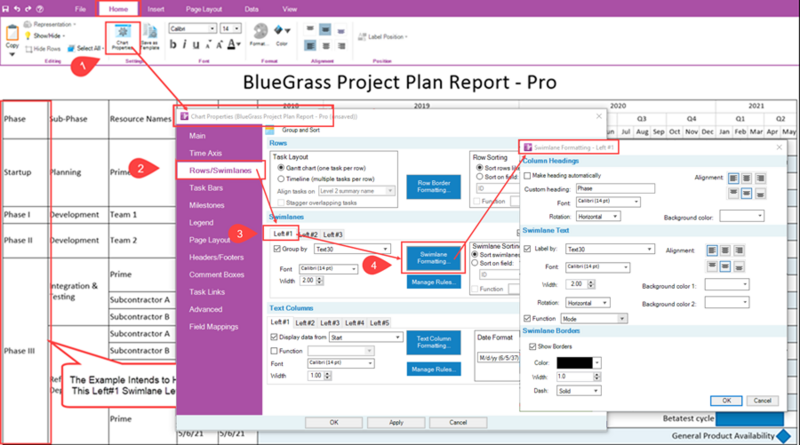Click the Save icon in title bar

(x=6, y=9)
